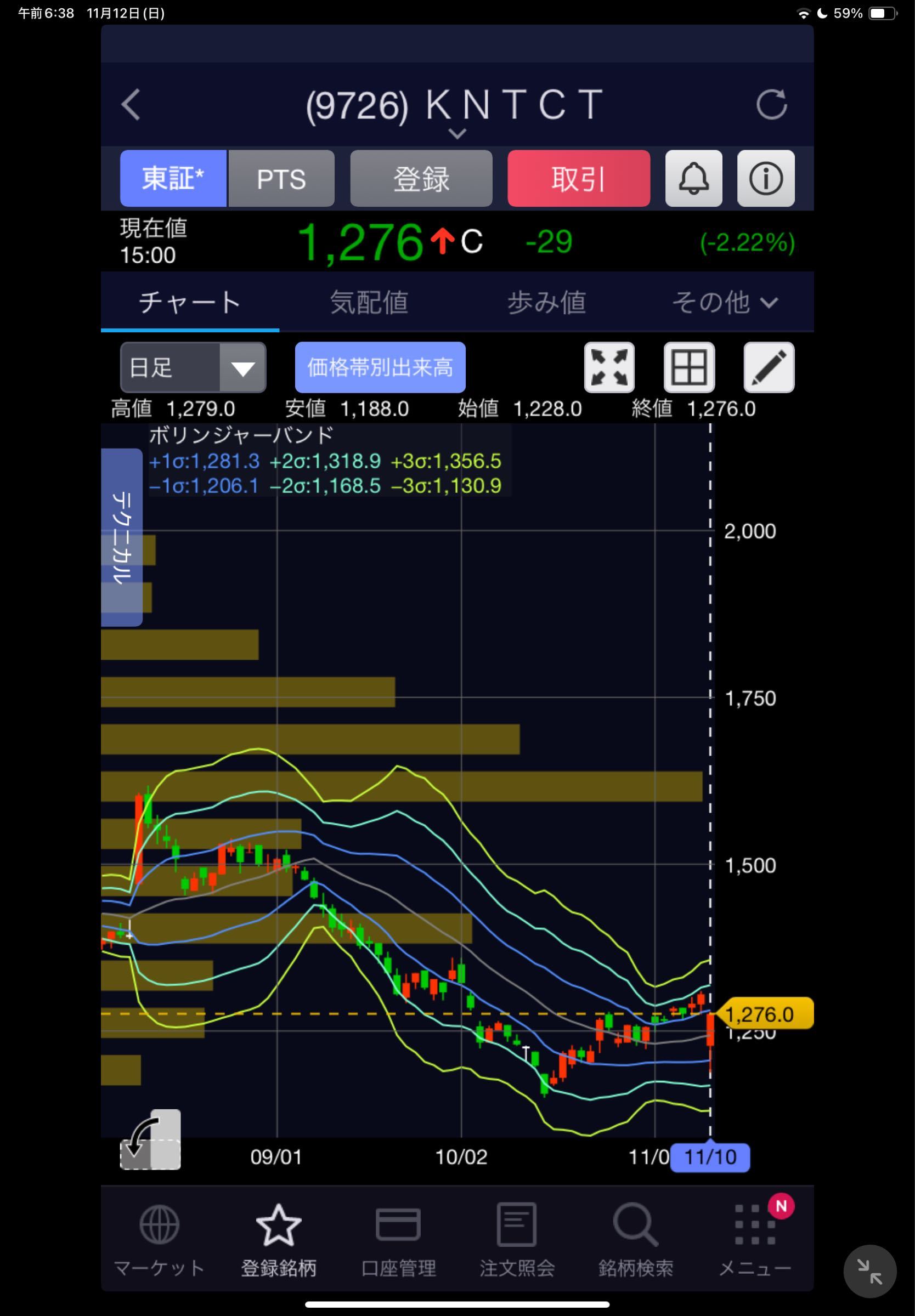This screenshot has width=915, height=1316.
Task: Switch to 気配値 tab
Action: pos(369,303)
